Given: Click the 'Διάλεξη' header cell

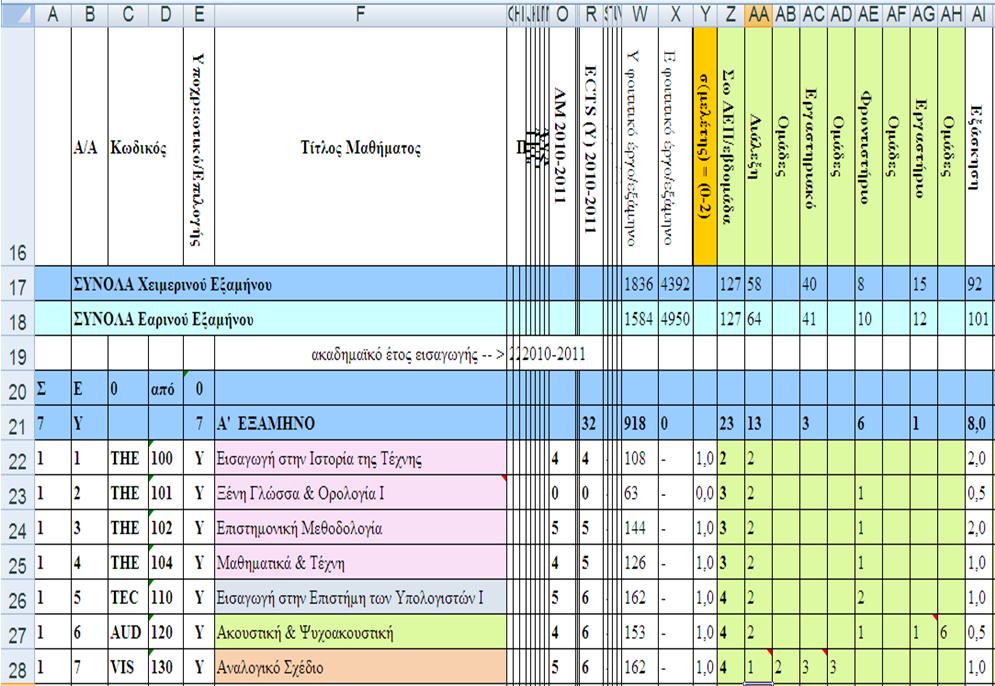Looking at the screenshot, I should 758,147.
